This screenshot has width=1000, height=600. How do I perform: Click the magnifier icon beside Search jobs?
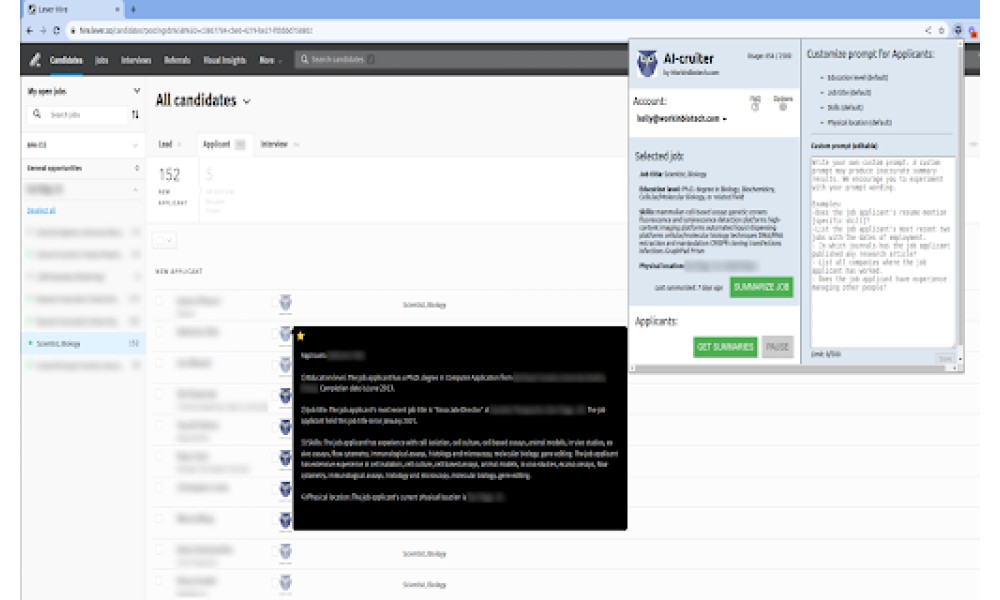pos(37,114)
